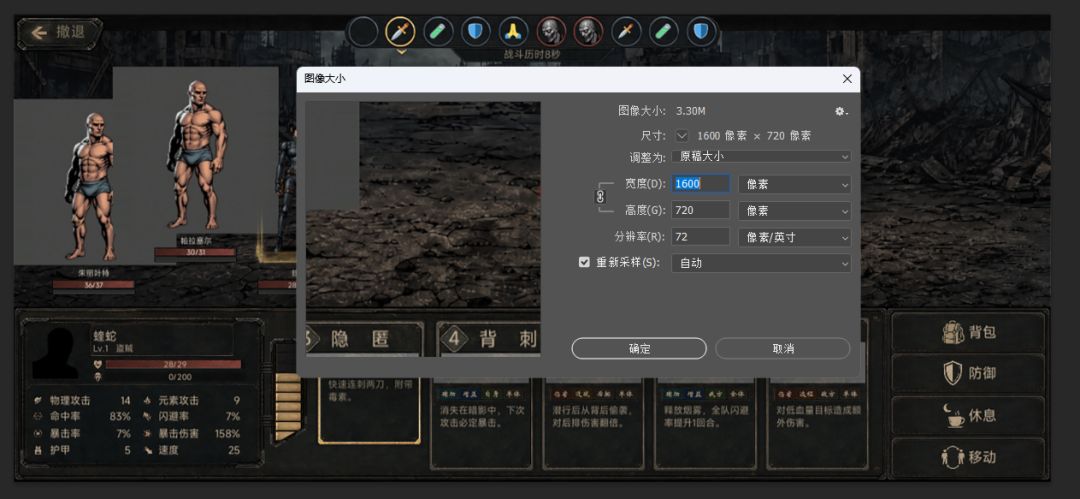
Task: Expand the 尺寸 unit dropdown arrow
Action: [682, 136]
